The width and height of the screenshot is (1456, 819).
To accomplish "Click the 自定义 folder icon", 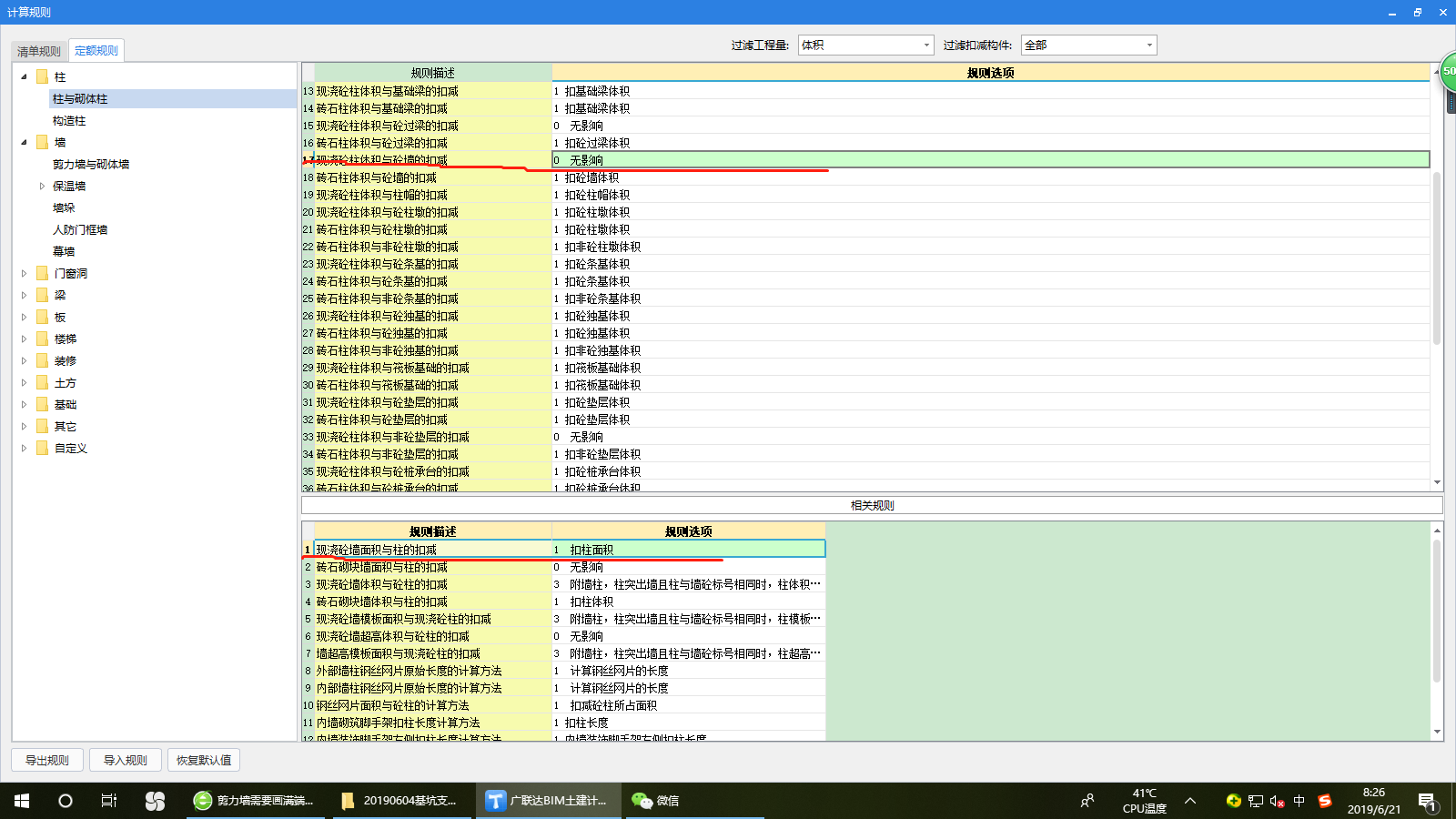I will 42,448.
